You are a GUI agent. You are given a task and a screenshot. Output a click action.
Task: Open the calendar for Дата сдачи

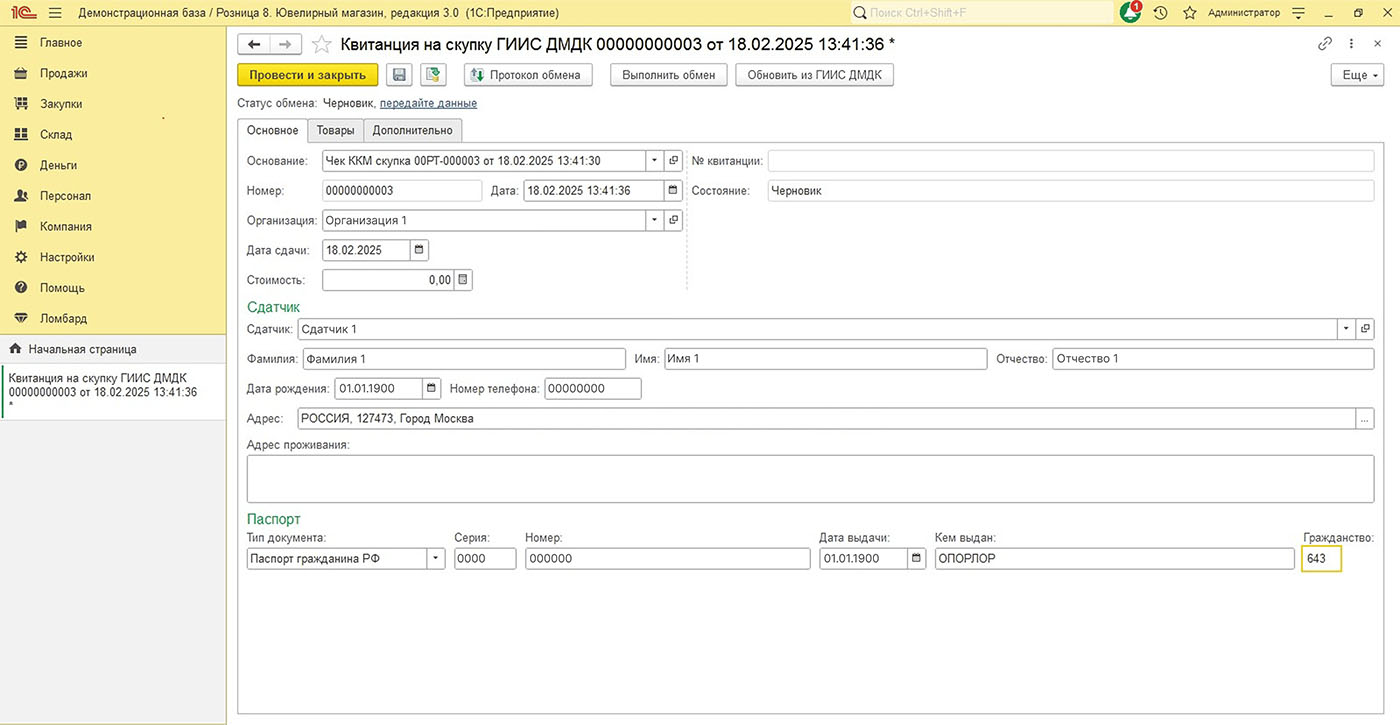point(420,250)
